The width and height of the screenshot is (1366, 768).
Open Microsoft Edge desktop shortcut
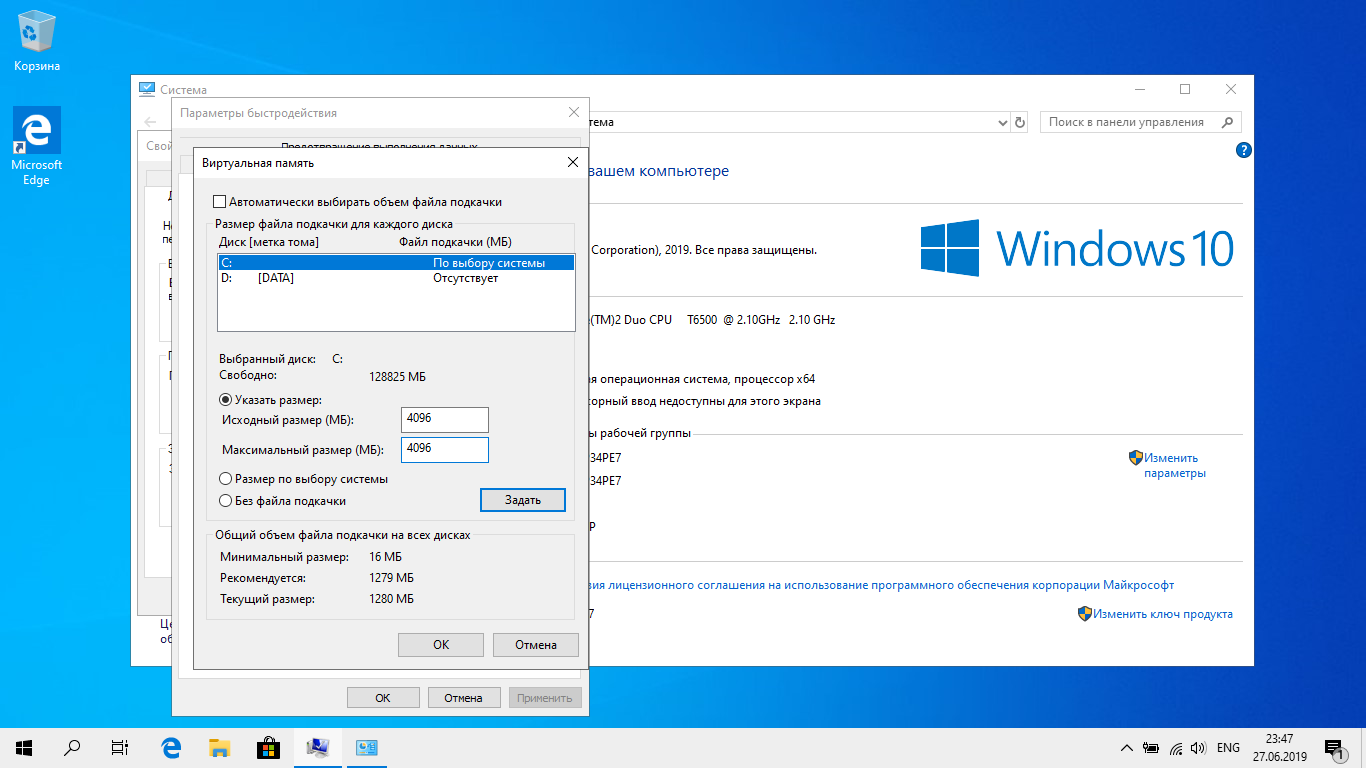pyautogui.click(x=37, y=145)
